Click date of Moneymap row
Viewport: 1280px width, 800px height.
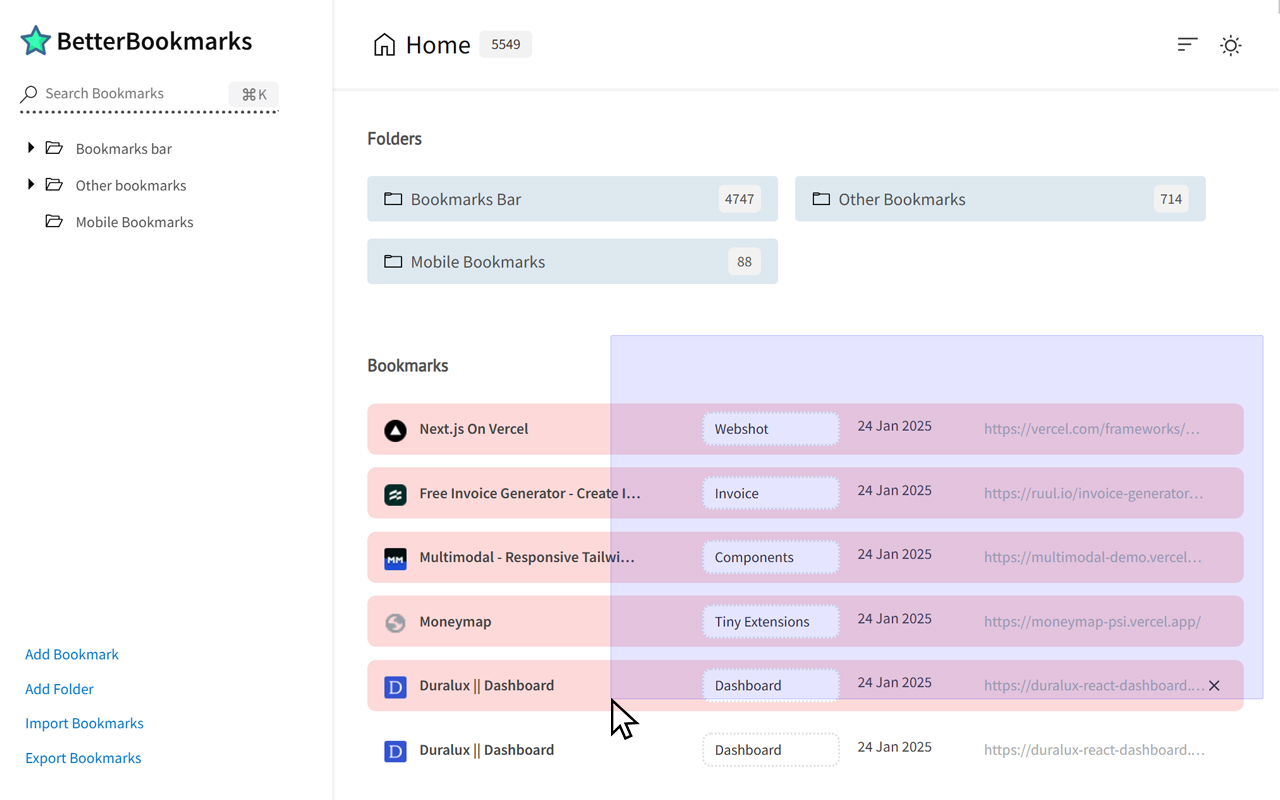(x=895, y=619)
